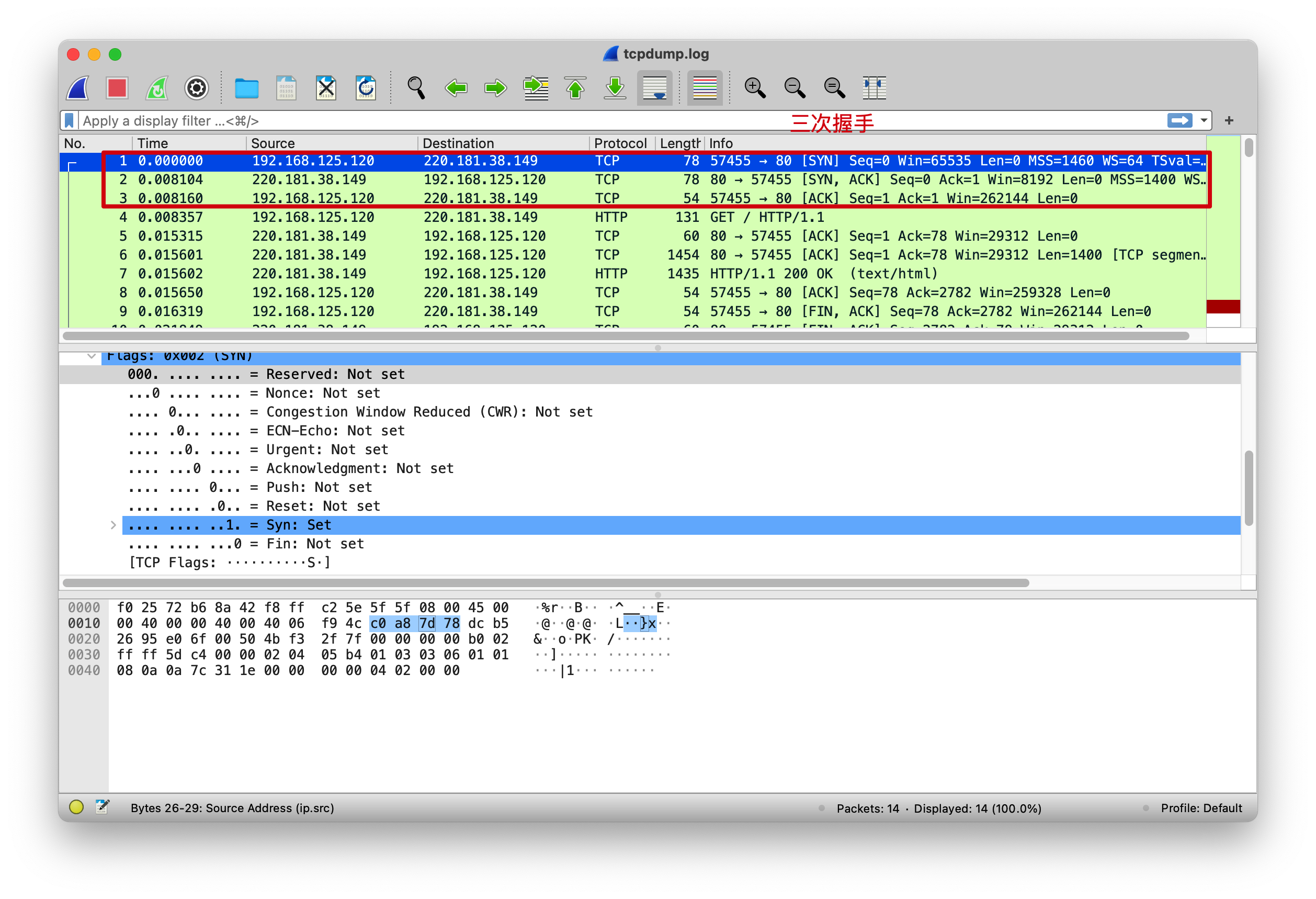Select packet 6 with Len=1400
This screenshot has height=899, width=1316.
pos(633,255)
